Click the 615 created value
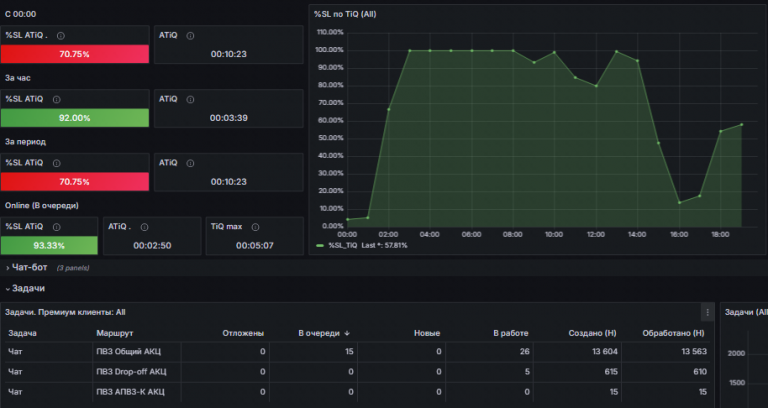Viewport: 768px width, 408px height. [611, 372]
